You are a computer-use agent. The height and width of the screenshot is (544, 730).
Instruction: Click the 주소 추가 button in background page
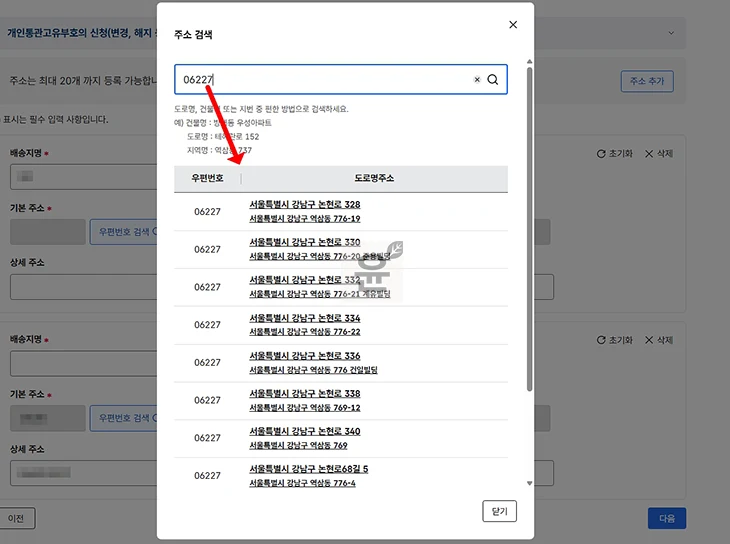click(x=647, y=82)
